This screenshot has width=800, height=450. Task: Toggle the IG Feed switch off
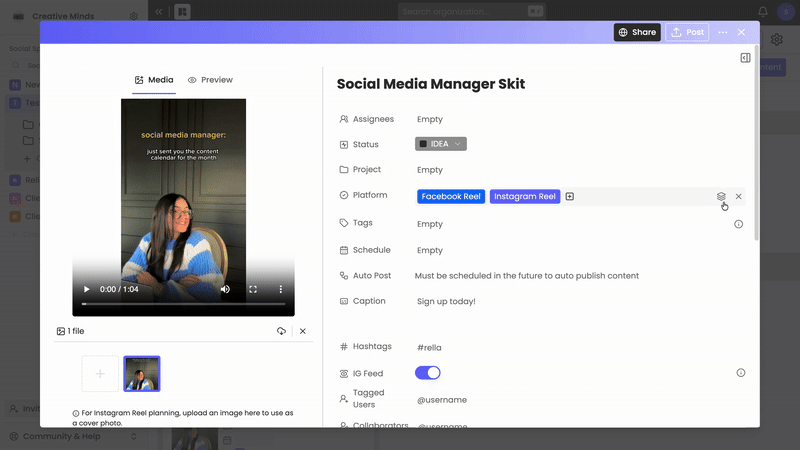(428, 373)
